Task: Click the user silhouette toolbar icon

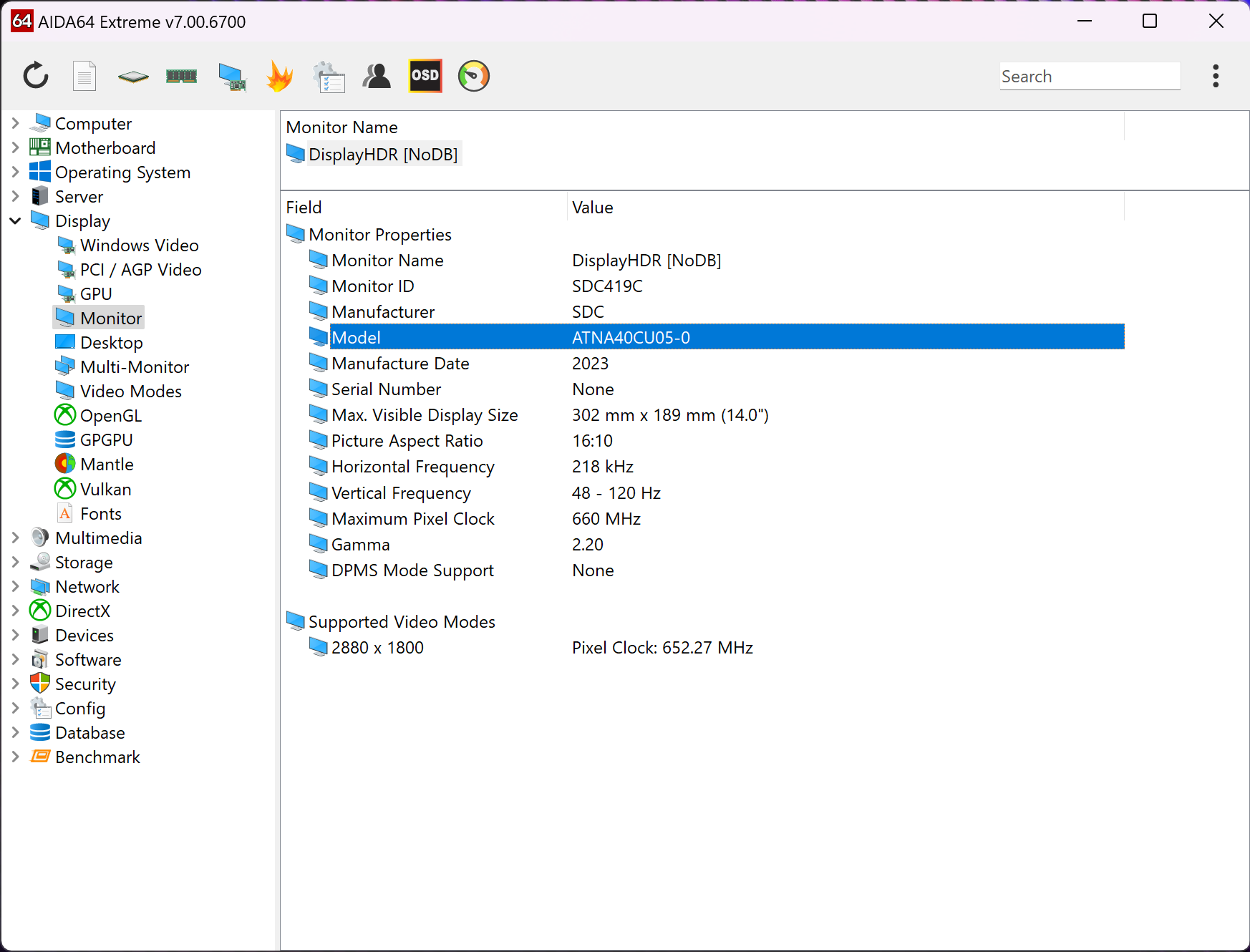Action: point(377,76)
